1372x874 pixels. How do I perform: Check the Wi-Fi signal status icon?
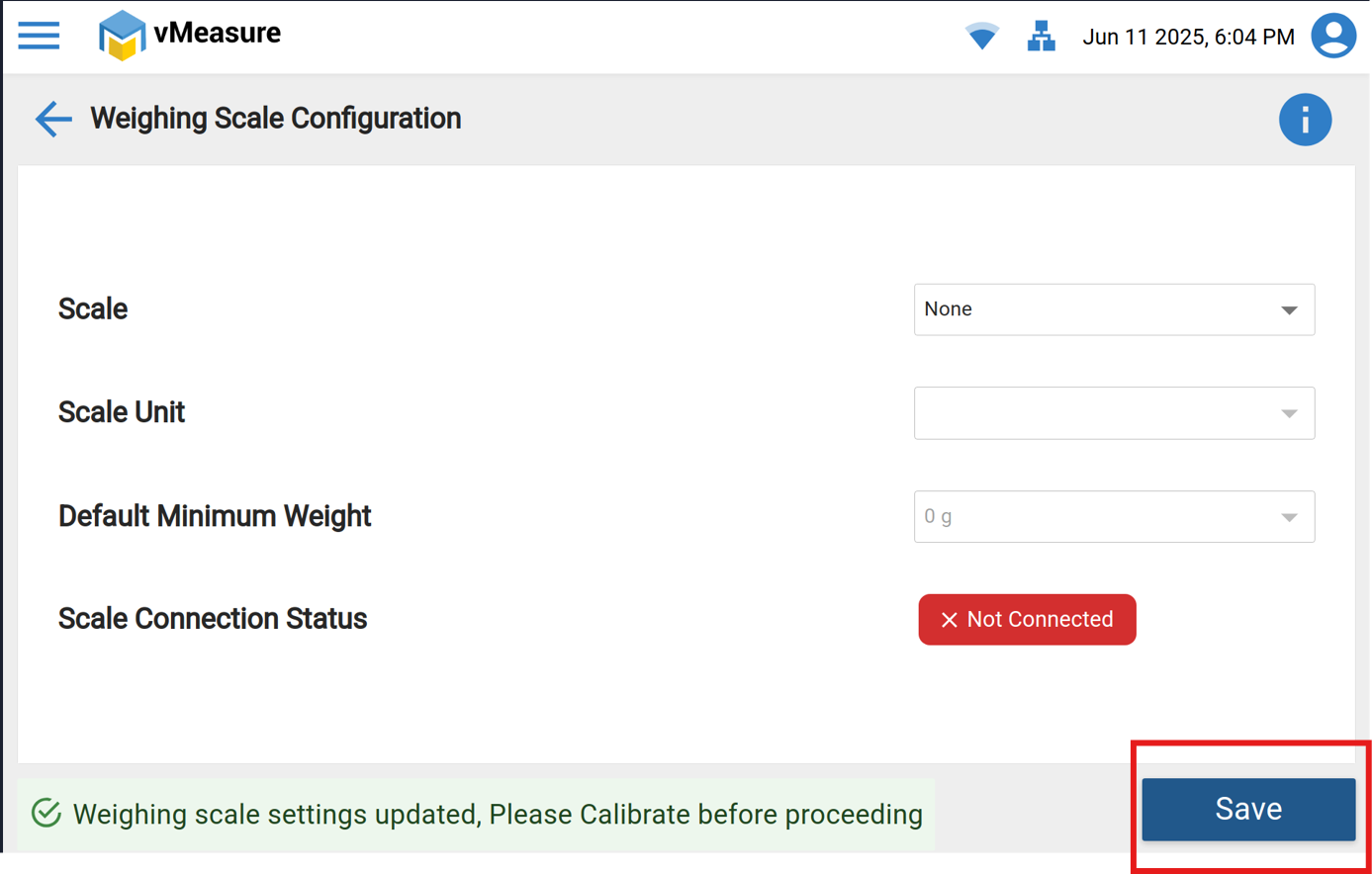[981, 37]
